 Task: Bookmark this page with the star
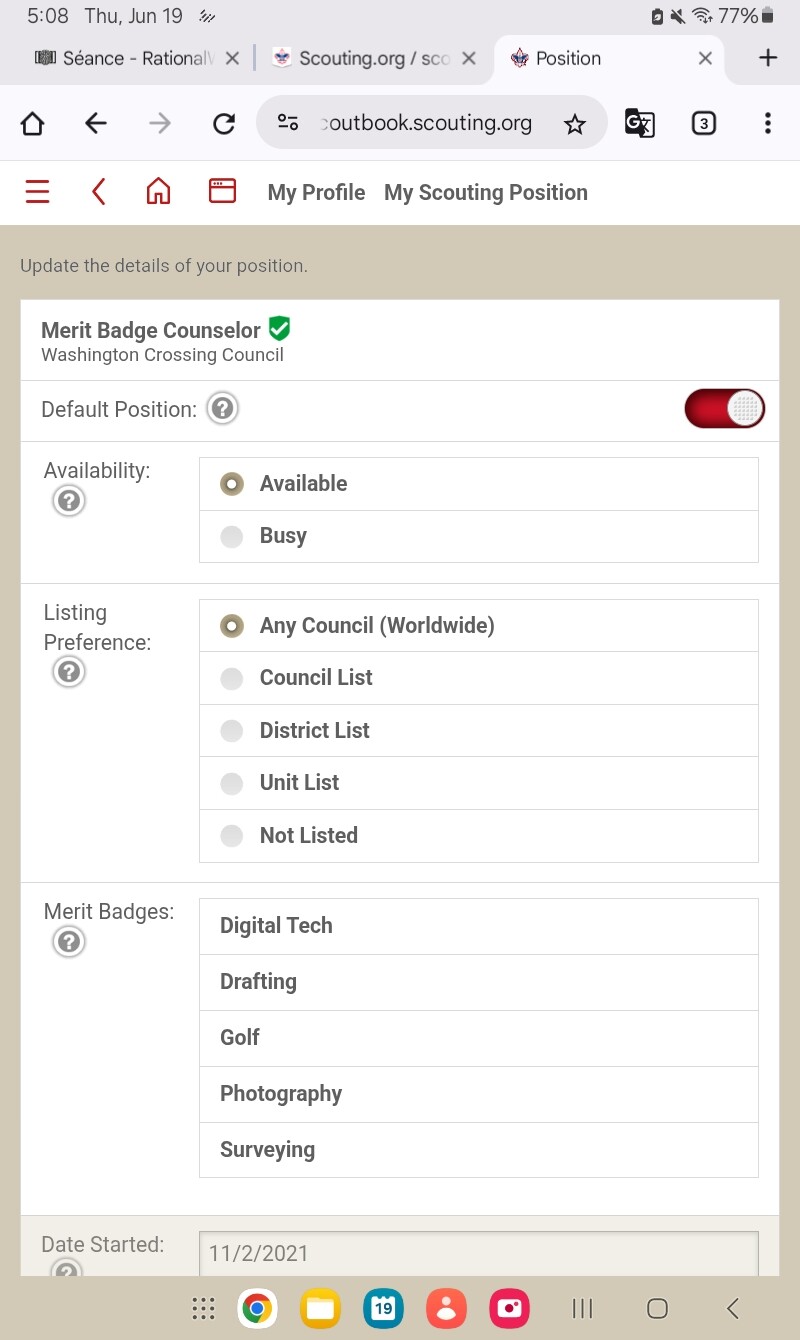(x=574, y=124)
